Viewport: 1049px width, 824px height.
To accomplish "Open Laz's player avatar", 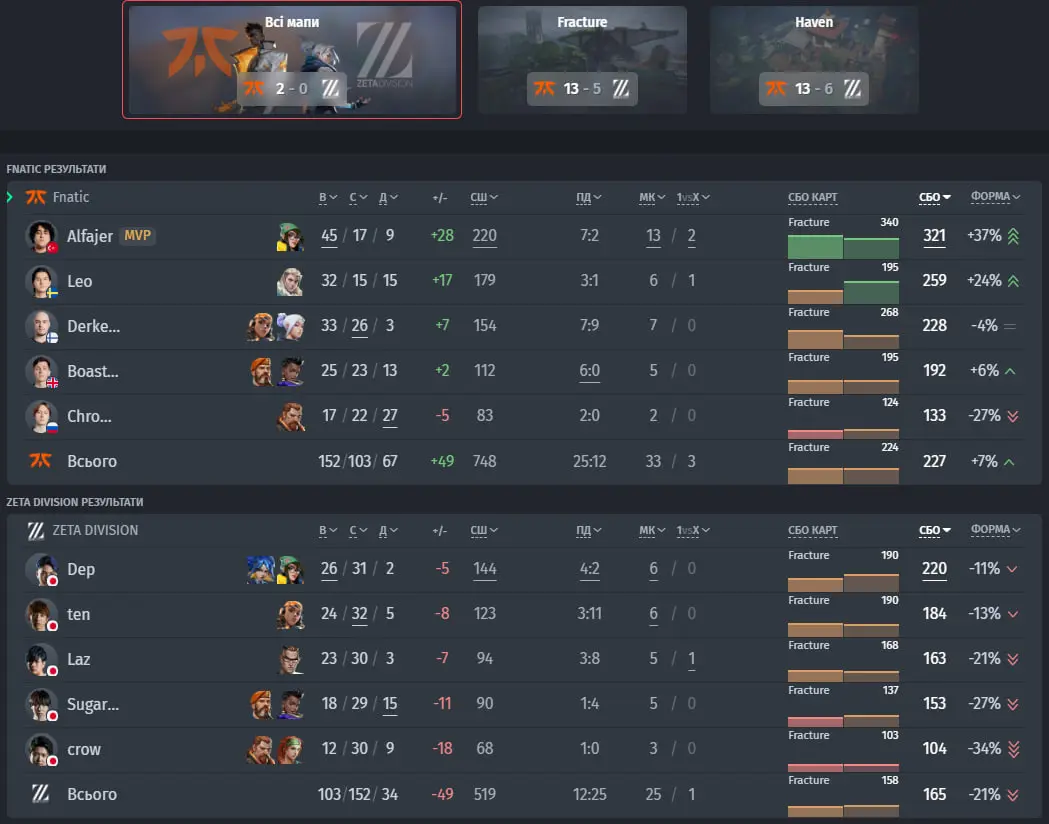I will pos(41,659).
